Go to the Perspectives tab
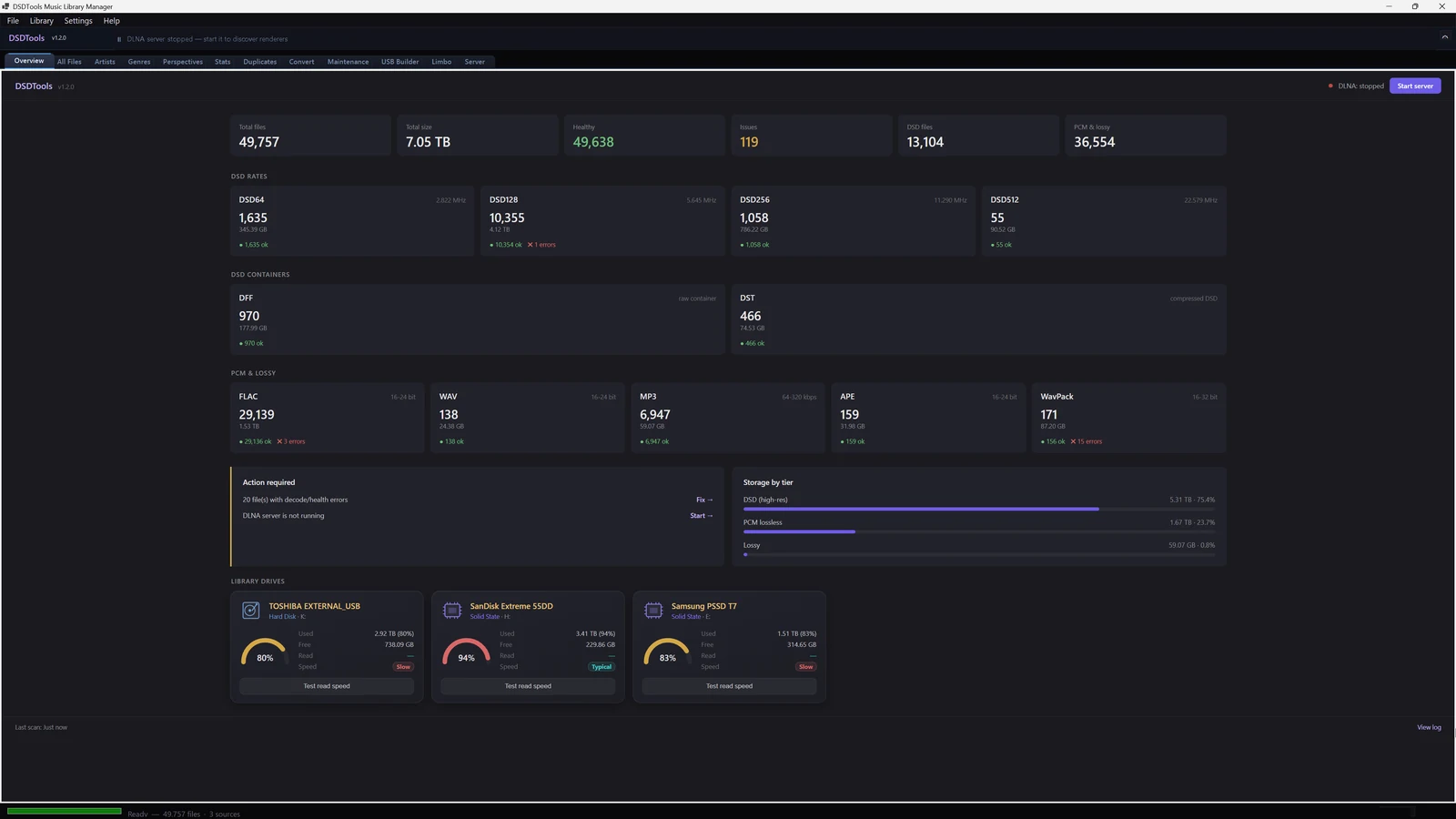The width and height of the screenshot is (1456, 819). [183, 62]
